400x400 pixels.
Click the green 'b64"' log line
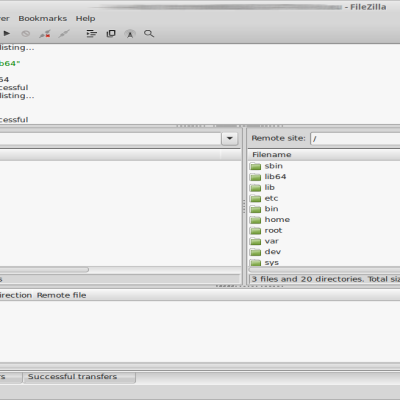10,63
